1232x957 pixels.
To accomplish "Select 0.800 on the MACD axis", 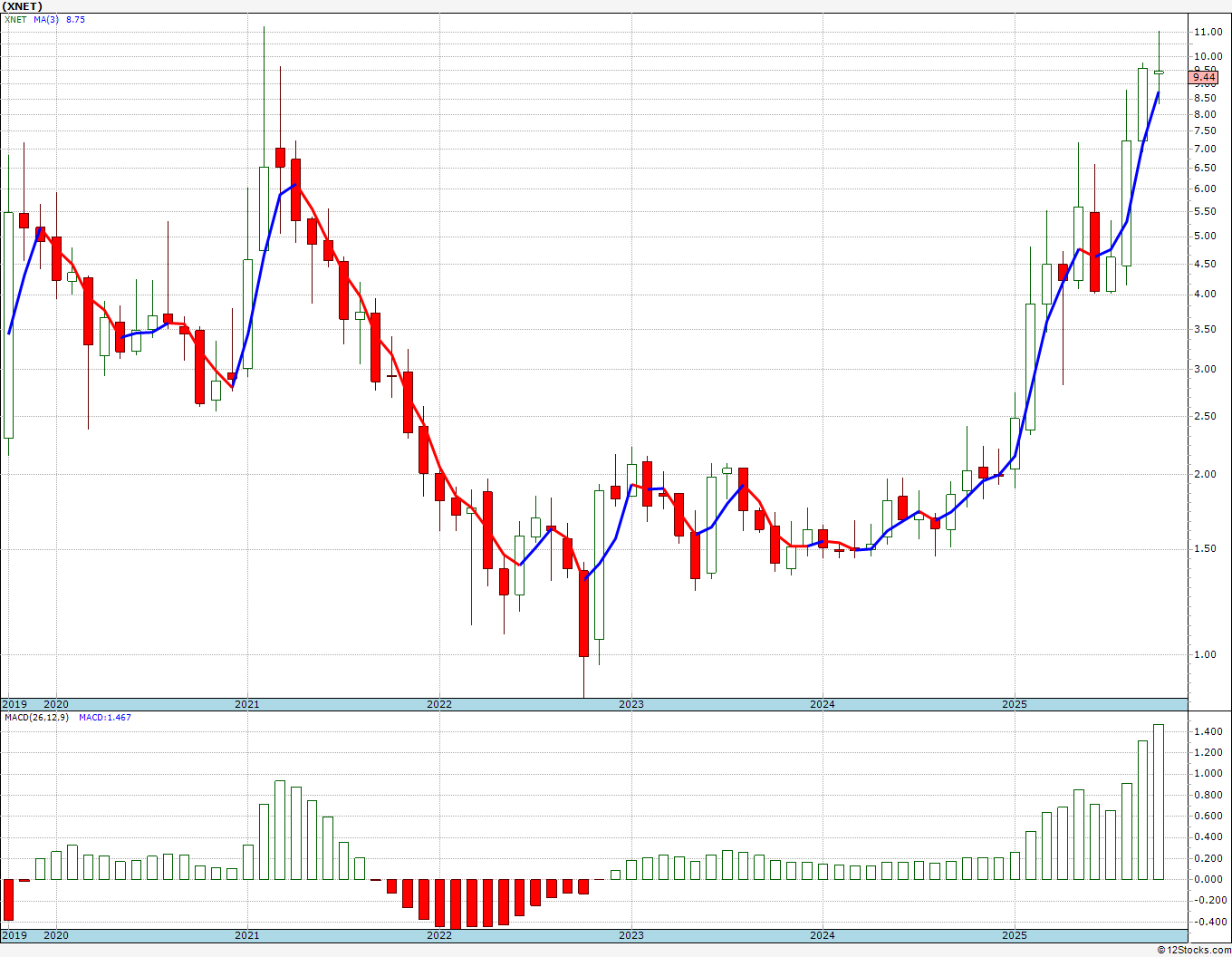I will click(x=1207, y=796).
